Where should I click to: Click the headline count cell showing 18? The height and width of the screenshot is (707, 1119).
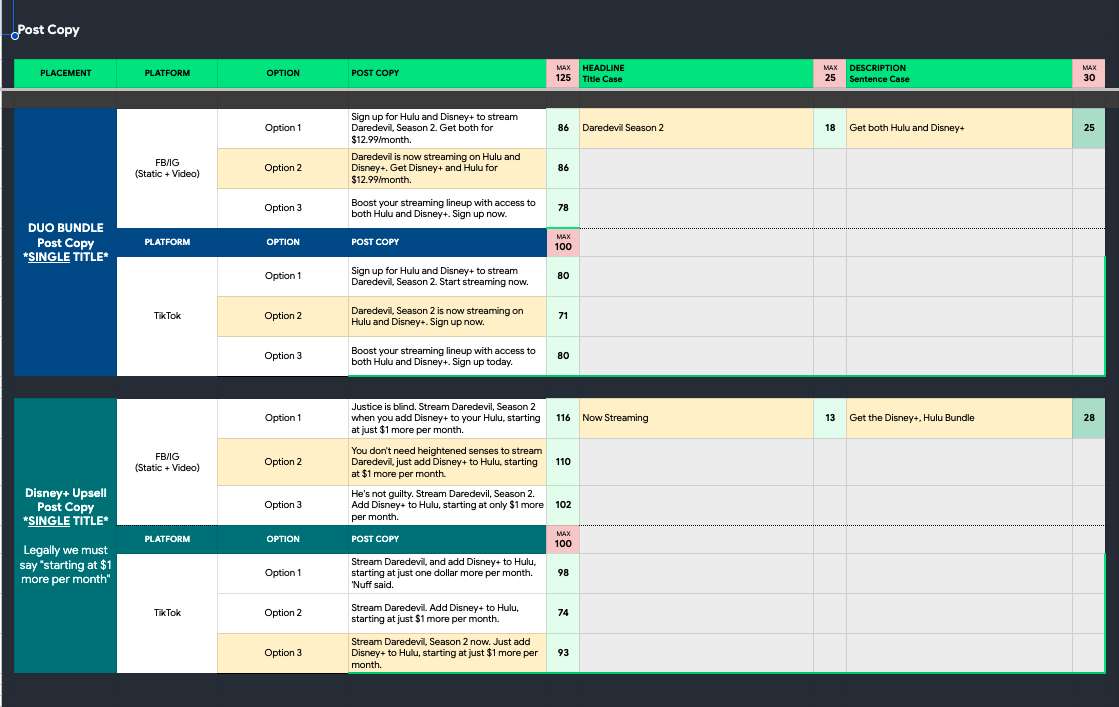830,128
